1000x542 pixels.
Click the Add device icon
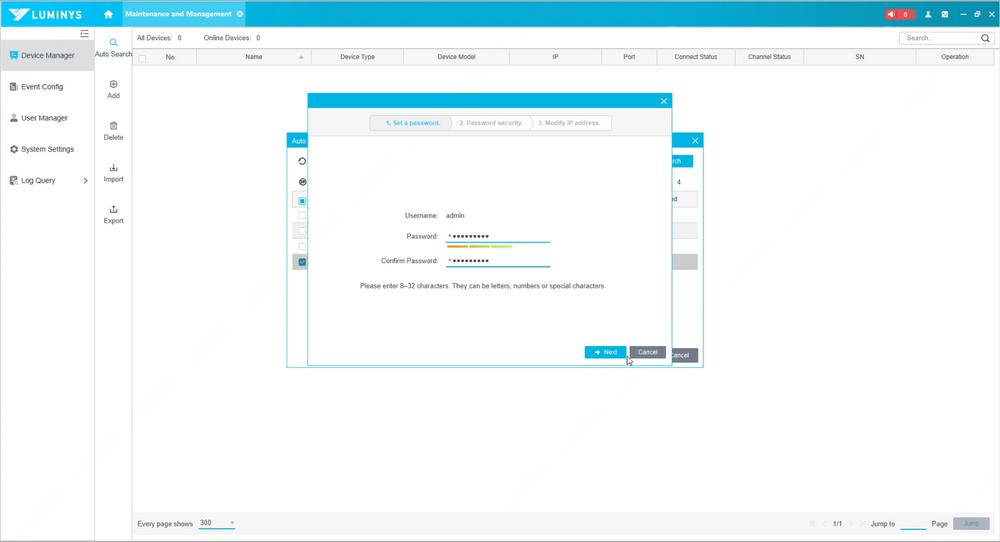pyautogui.click(x=113, y=85)
